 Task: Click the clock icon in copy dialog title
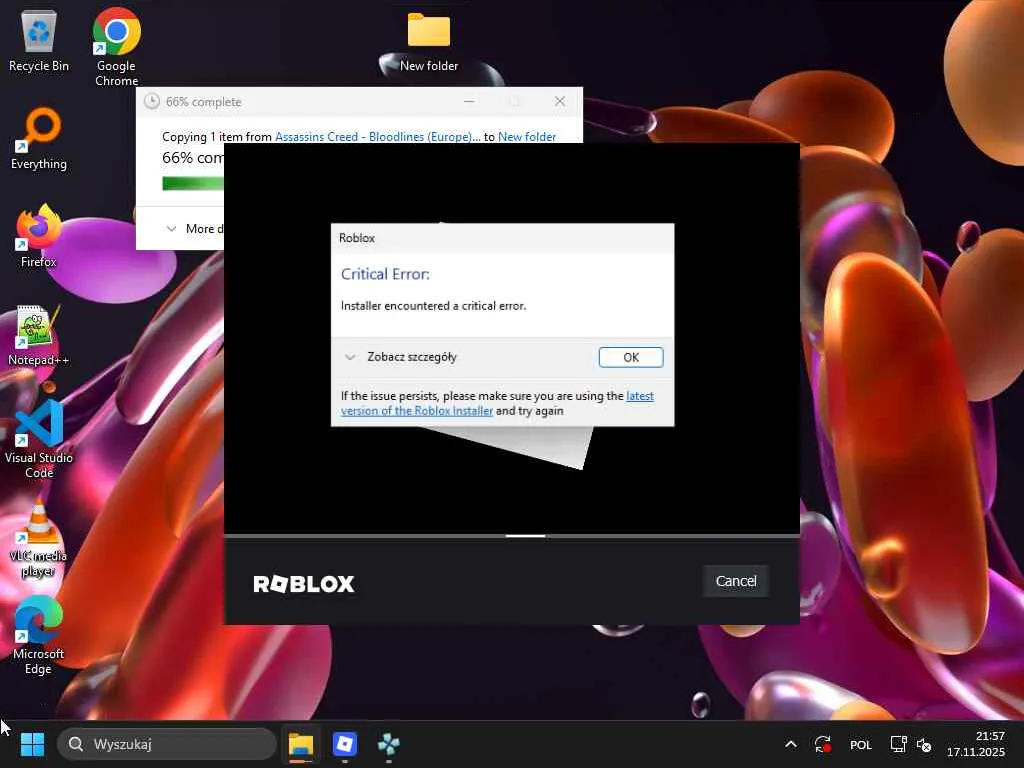click(152, 101)
